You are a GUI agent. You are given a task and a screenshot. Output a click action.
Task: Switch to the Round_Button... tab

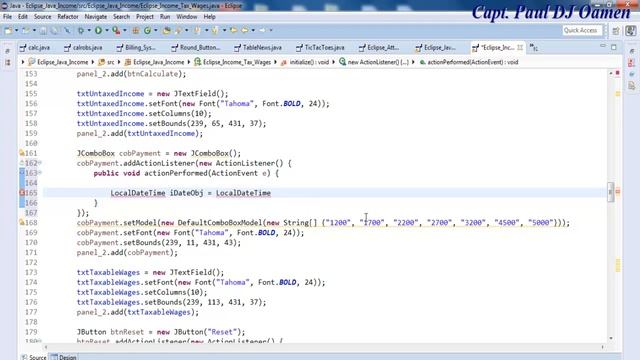pyautogui.click(x=196, y=48)
